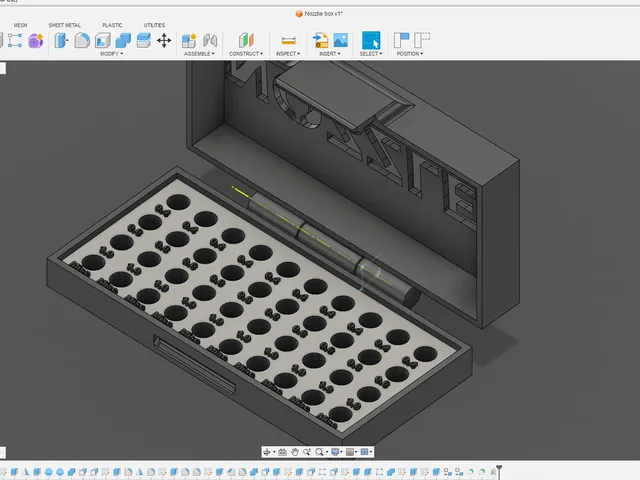Image resolution: width=640 pixels, height=480 pixels.
Task: Switch to the UTILITIES tab
Action: [154, 25]
